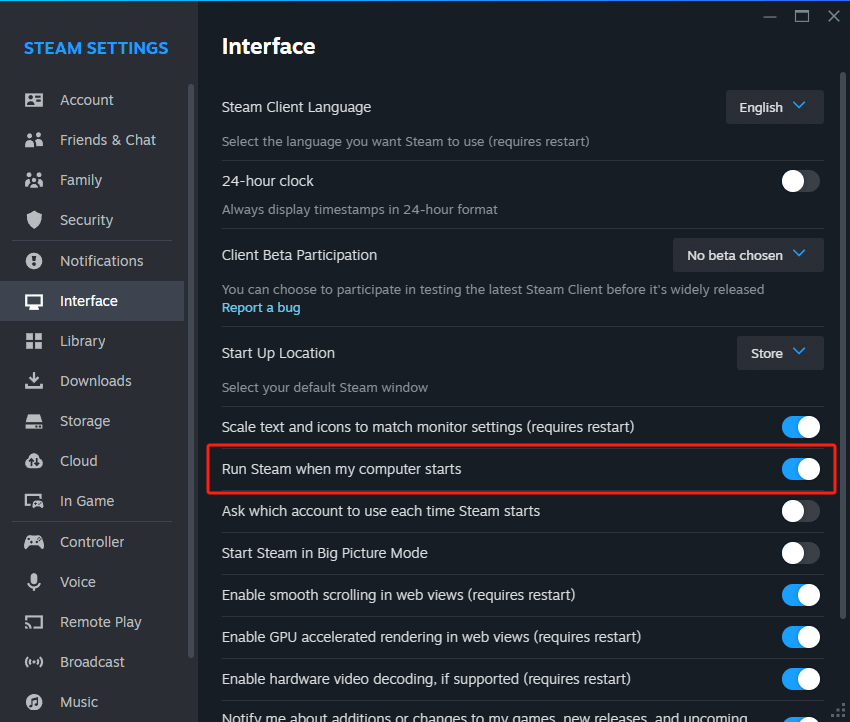Open the Start Up Location dropdown
850x722 pixels.
(x=779, y=353)
